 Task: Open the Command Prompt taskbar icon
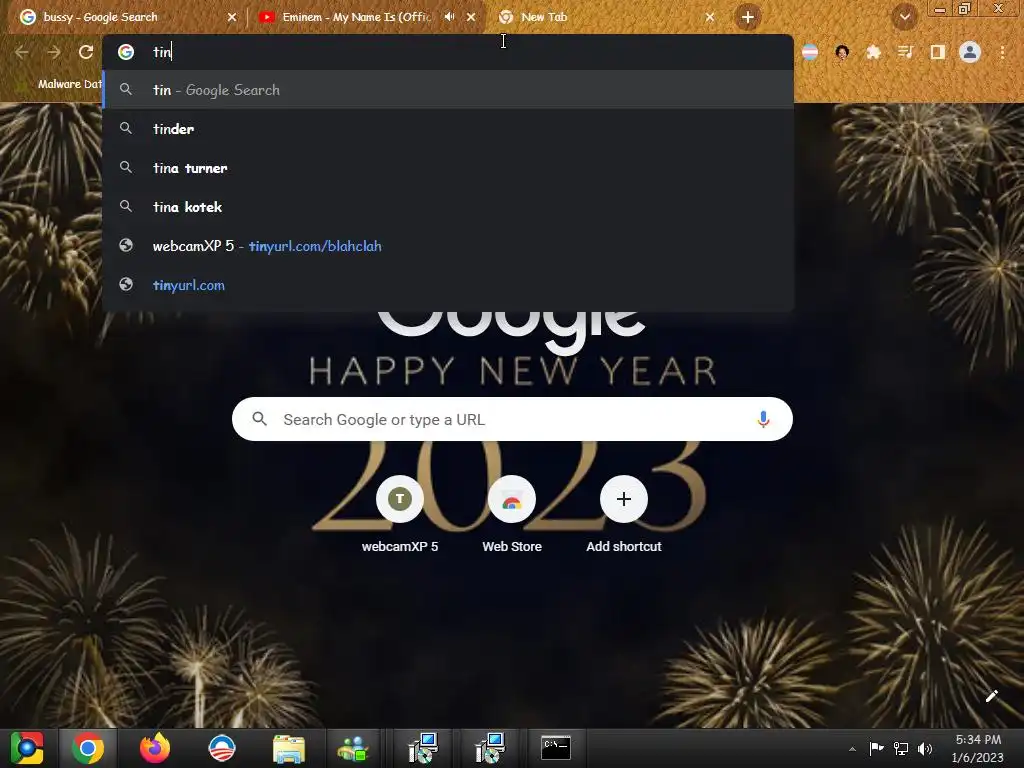(x=556, y=748)
